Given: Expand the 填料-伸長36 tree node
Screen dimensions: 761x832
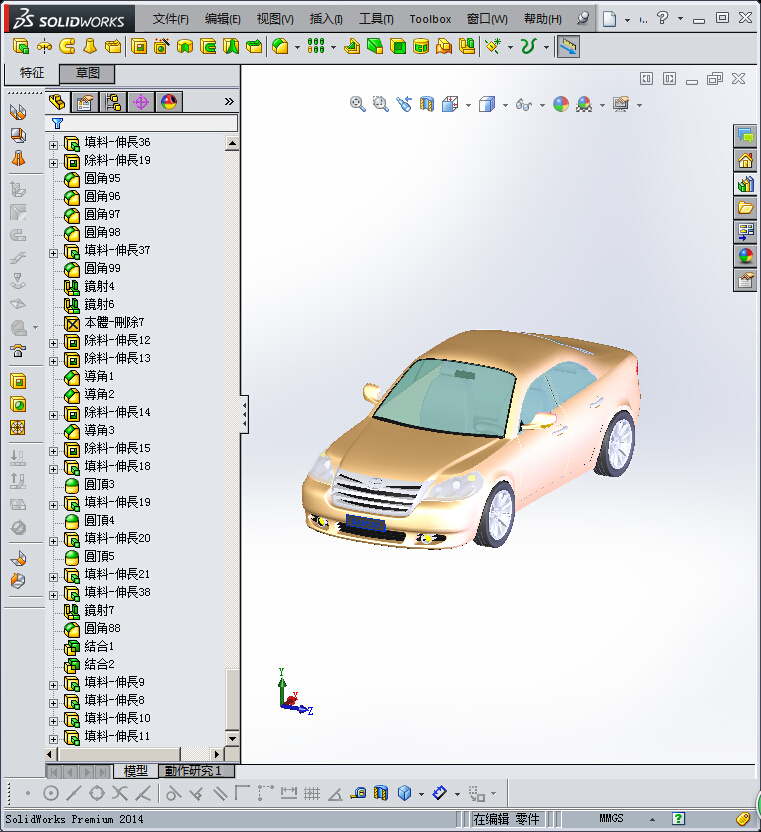Looking at the screenshot, I should pyautogui.click(x=53, y=144).
